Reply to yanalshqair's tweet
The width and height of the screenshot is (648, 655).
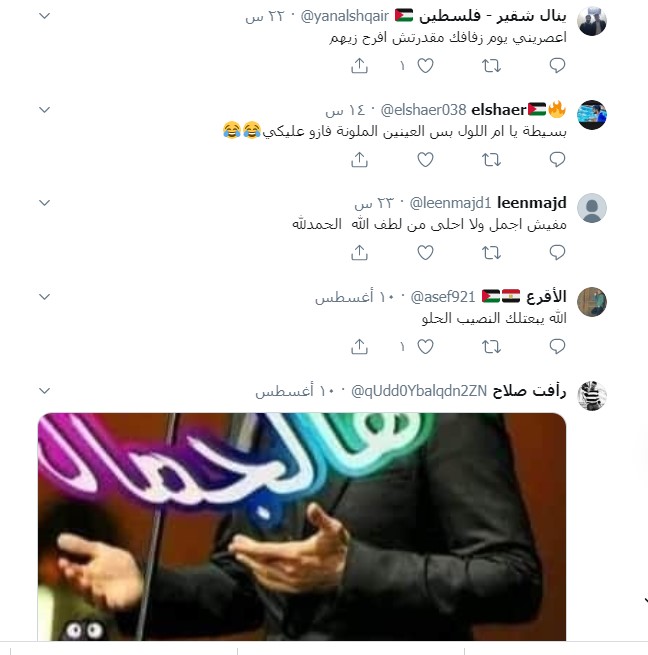tap(557, 66)
